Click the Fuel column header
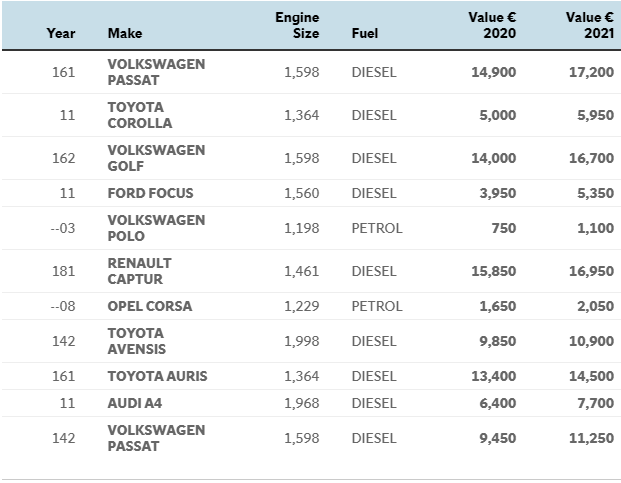Screen dimensions: 621x483 click(x=365, y=33)
